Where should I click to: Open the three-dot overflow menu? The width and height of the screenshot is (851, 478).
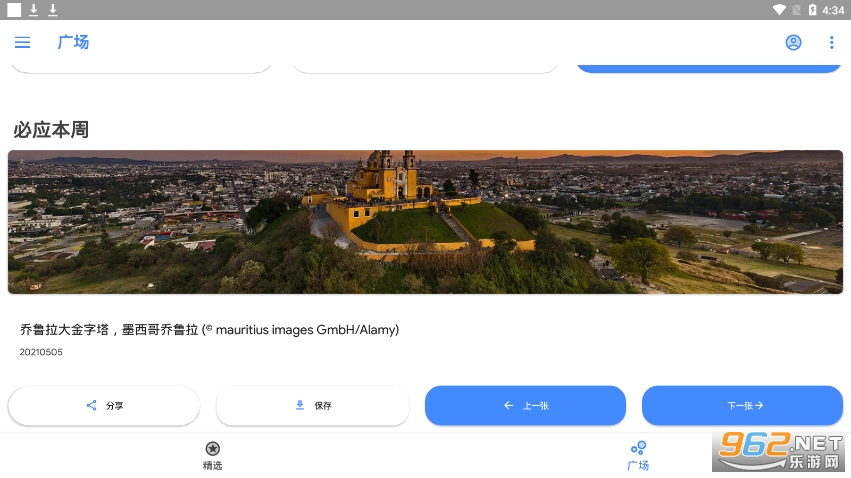tap(831, 42)
